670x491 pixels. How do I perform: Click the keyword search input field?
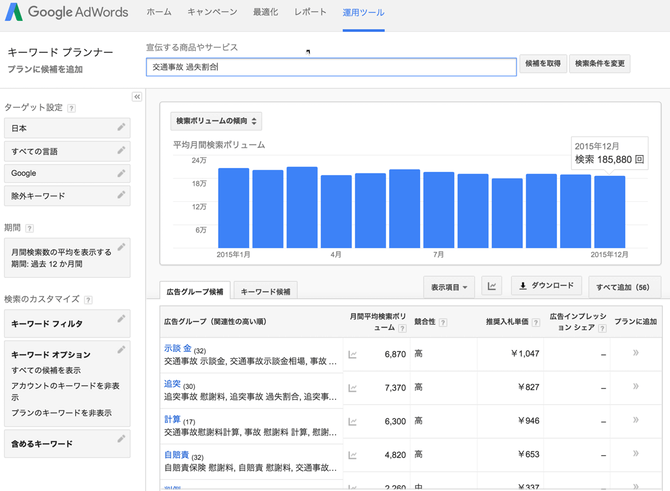point(330,67)
